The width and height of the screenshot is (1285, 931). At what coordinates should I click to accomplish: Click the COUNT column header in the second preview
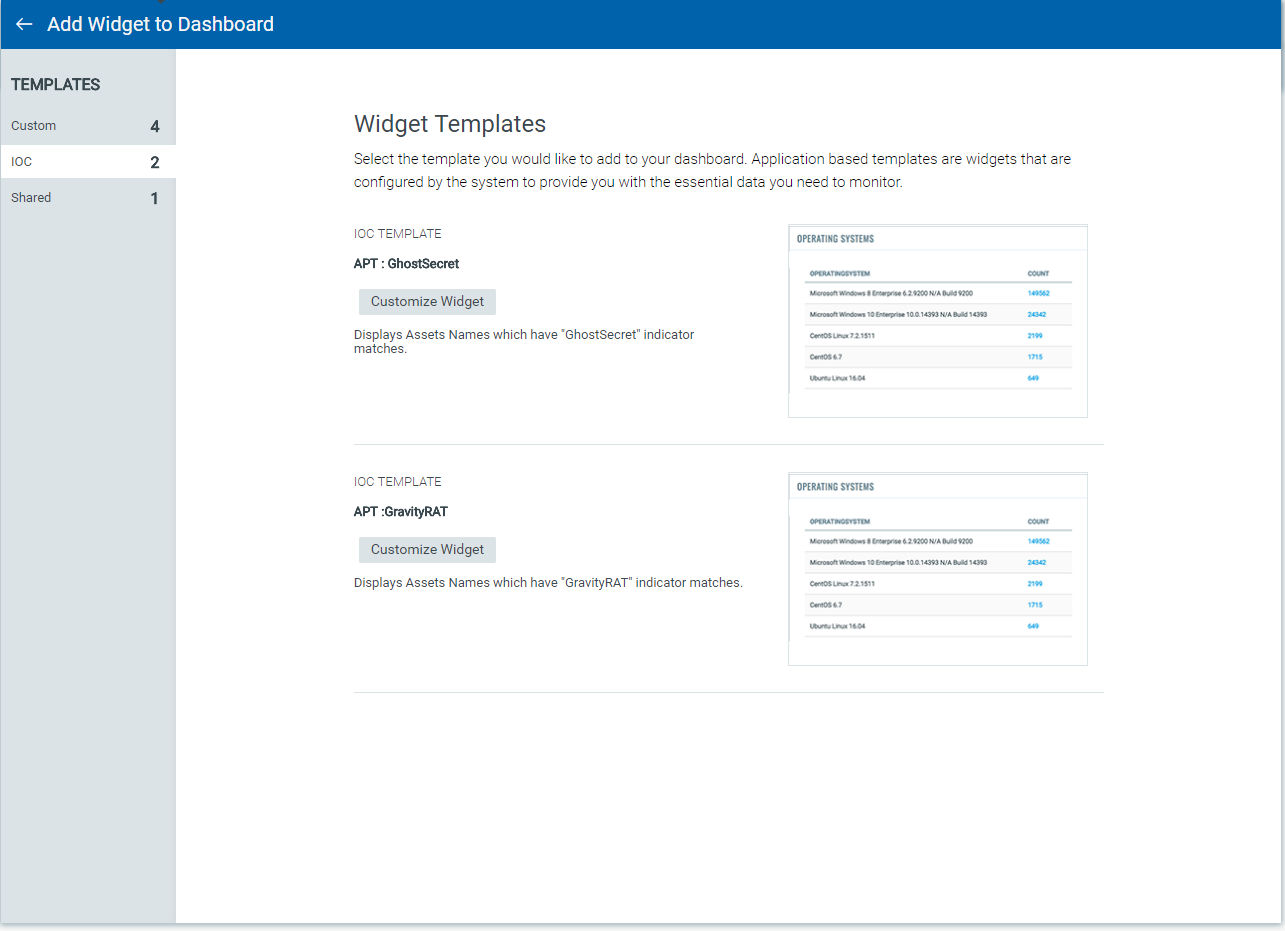click(x=1038, y=521)
